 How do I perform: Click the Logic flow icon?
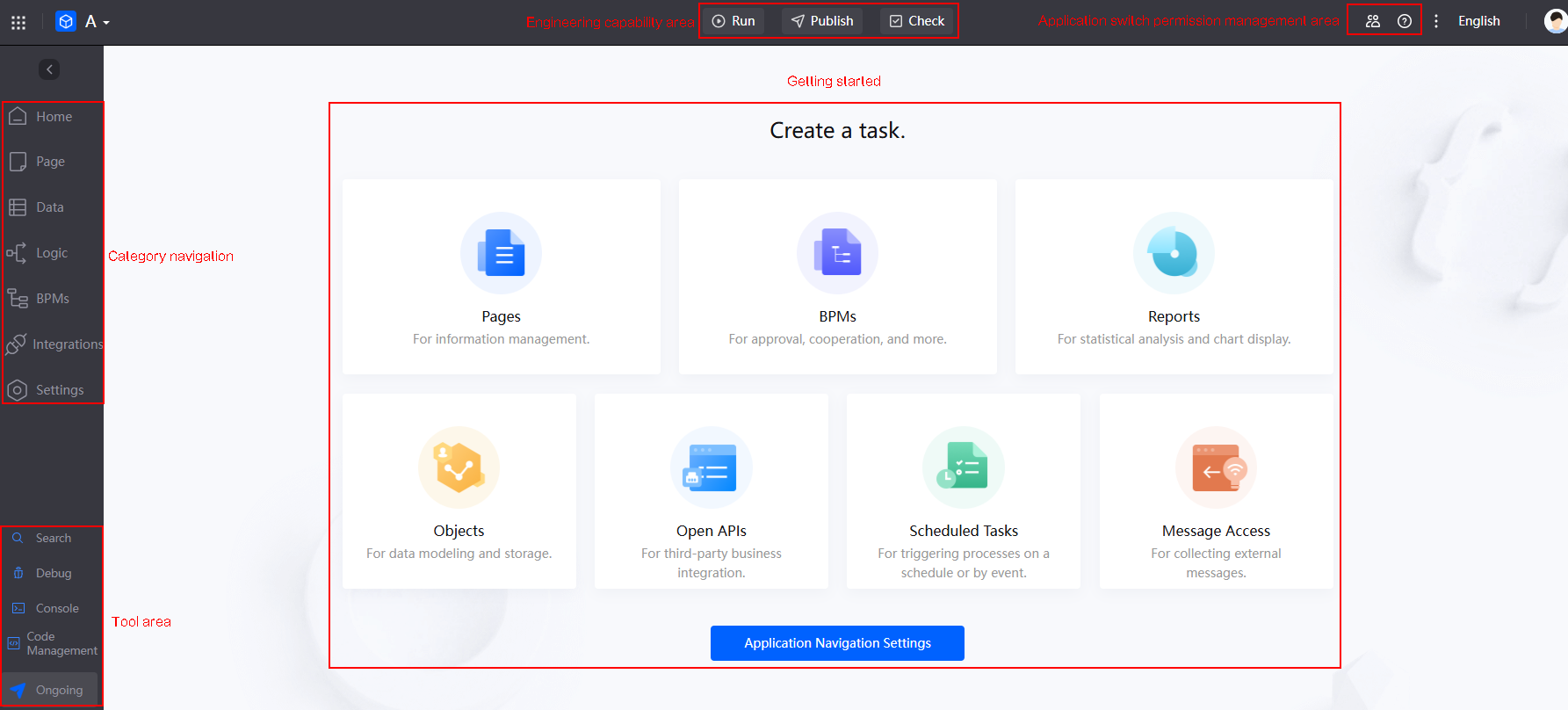tap(17, 253)
